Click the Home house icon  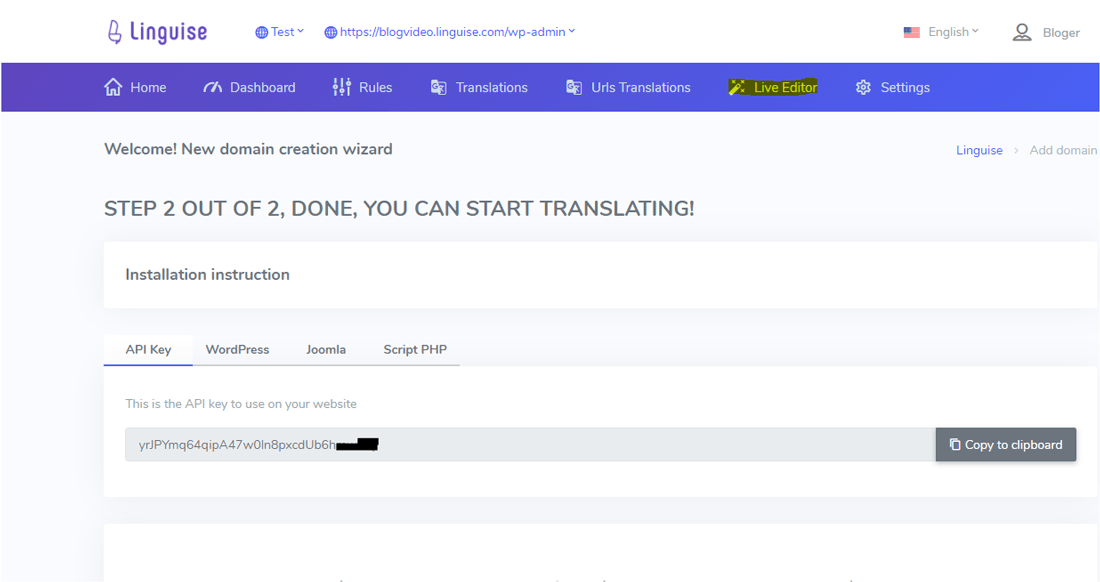click(113, 87)
